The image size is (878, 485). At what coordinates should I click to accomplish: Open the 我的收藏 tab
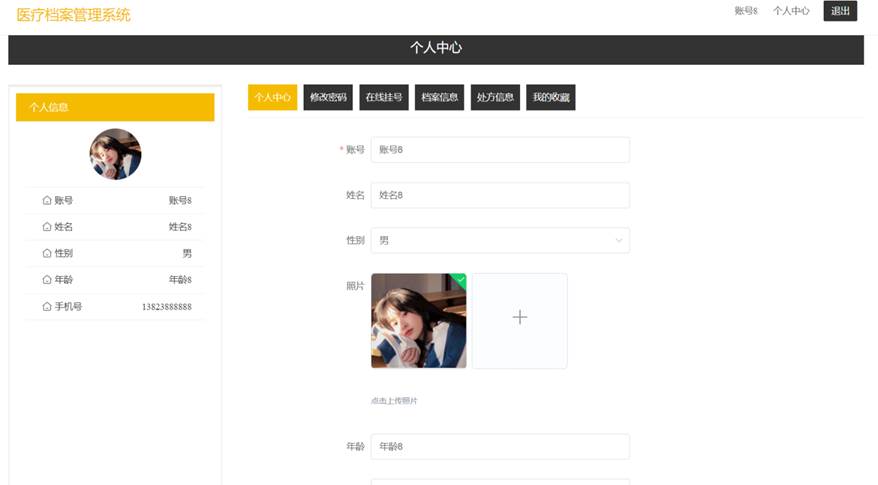coord(551,97)
